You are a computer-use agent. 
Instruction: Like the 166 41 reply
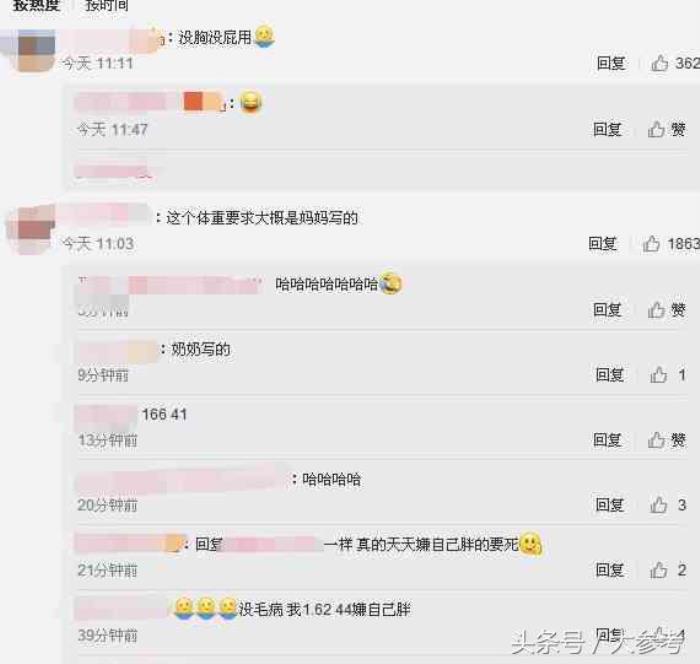coord(656,440)
